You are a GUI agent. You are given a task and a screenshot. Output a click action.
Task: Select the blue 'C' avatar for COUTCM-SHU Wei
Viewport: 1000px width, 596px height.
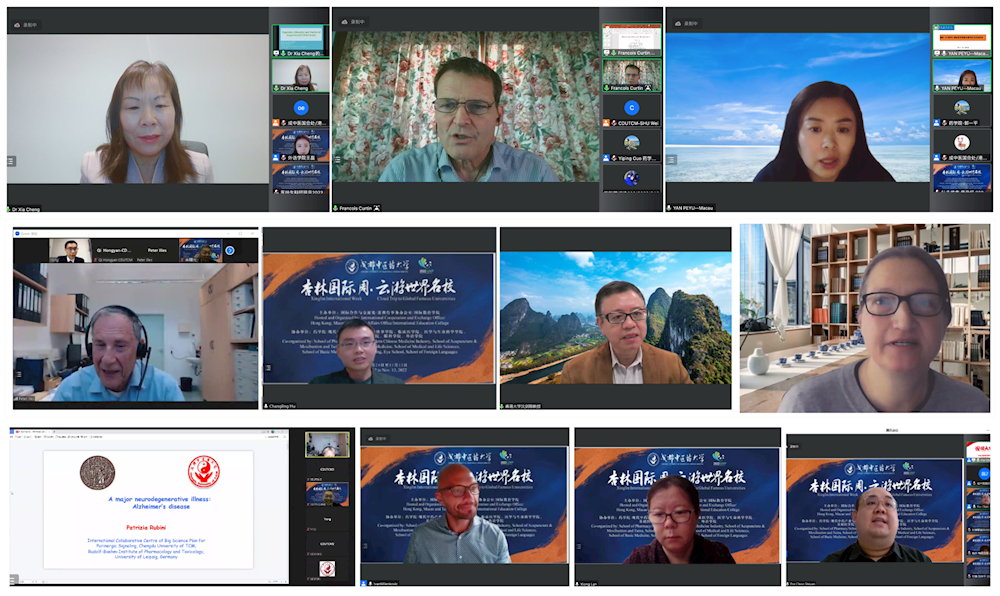631,108
